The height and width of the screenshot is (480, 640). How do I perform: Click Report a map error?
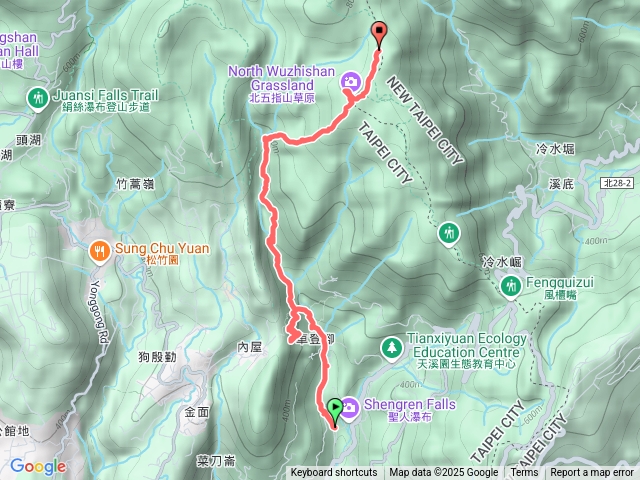[591, 473]
